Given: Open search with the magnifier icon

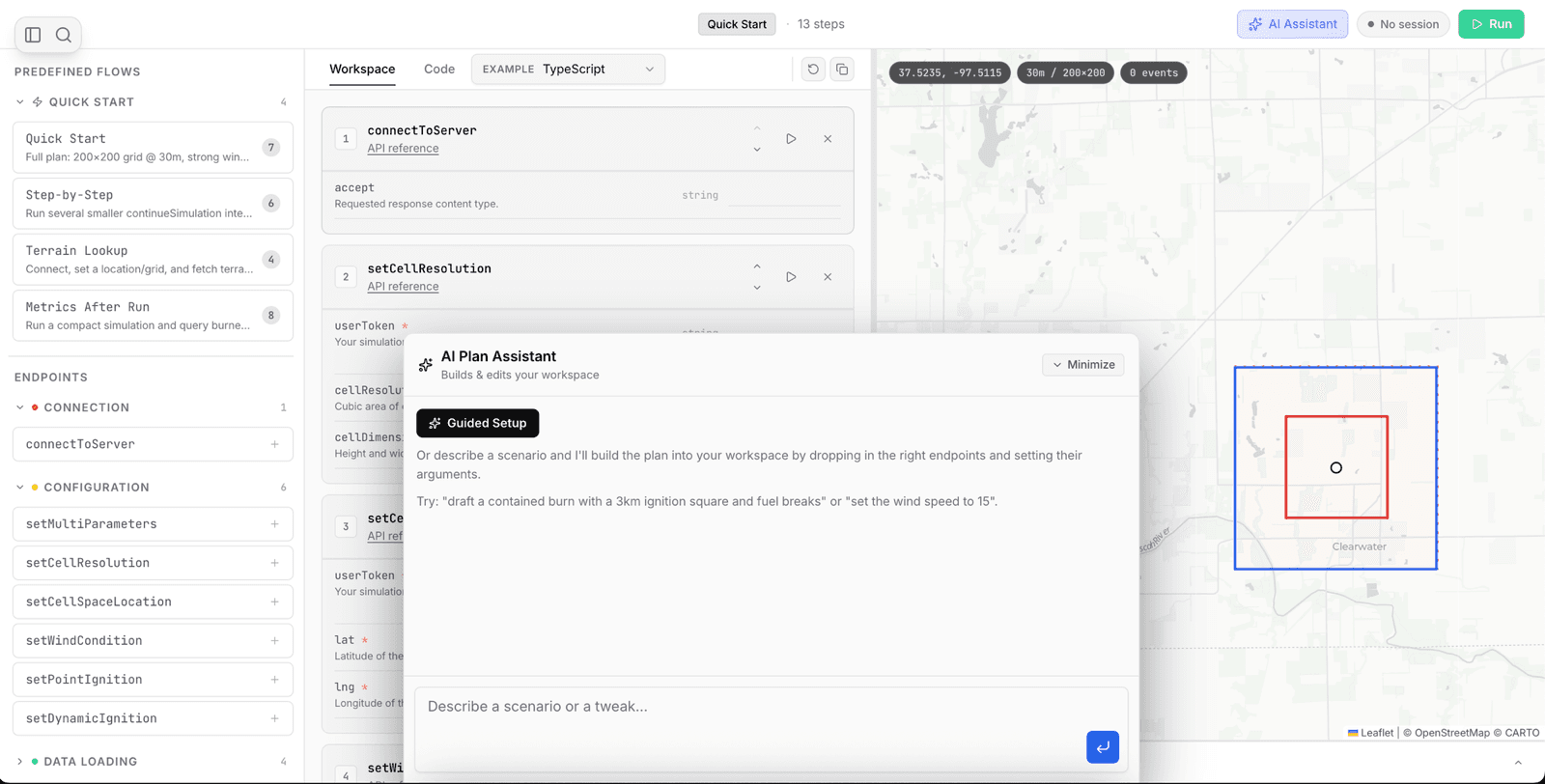Looking at the screenshot, I should tap(64, 35).
